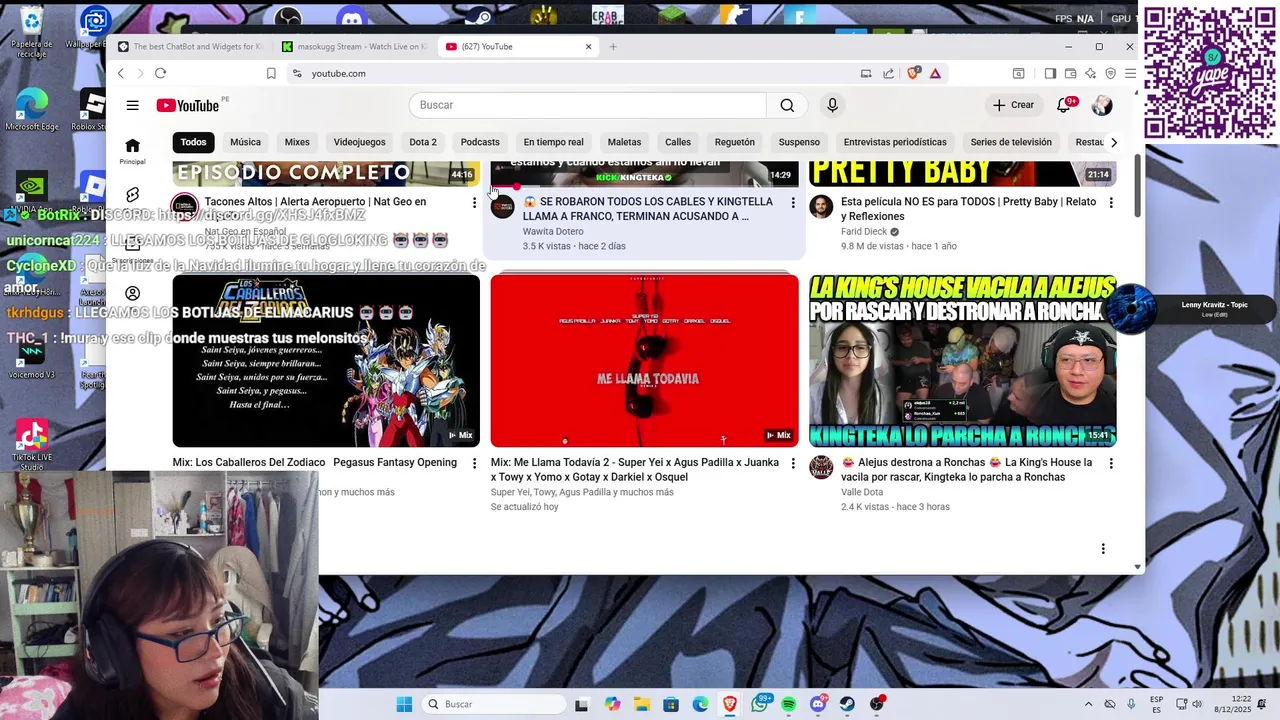Click the search magnifier button
This screenshot has width=1280, height=720.
point(787,105)
